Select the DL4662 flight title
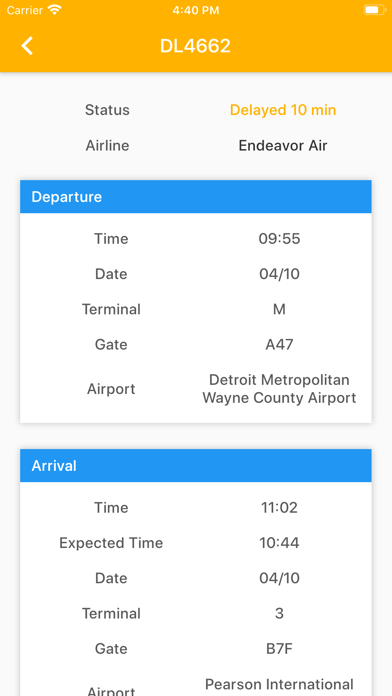 pos(195,46)
